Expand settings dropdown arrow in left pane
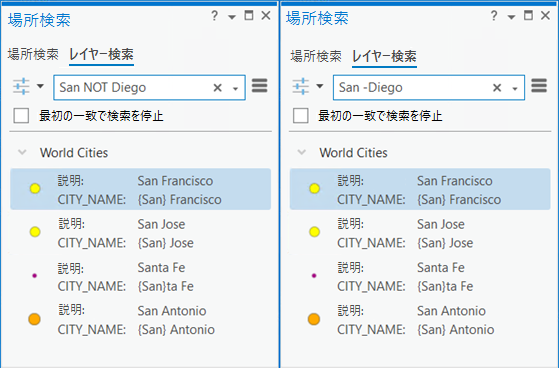 (40, 86)
